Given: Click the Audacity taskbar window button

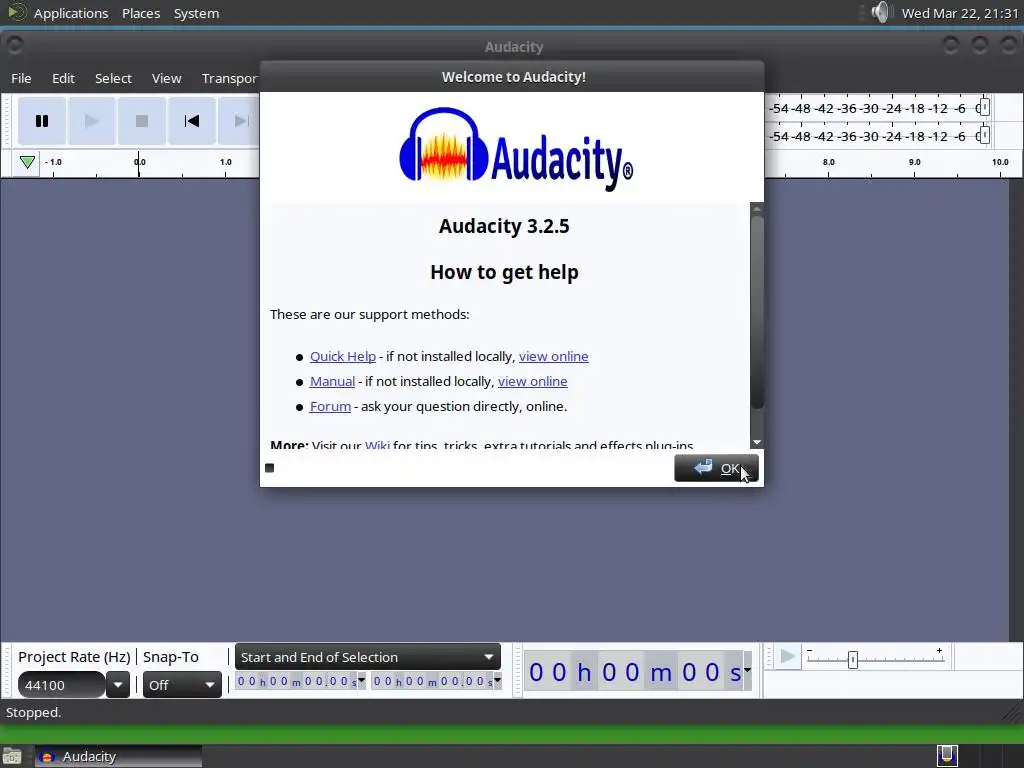Looking at the screenshot, I should click(x=118, y=756).
